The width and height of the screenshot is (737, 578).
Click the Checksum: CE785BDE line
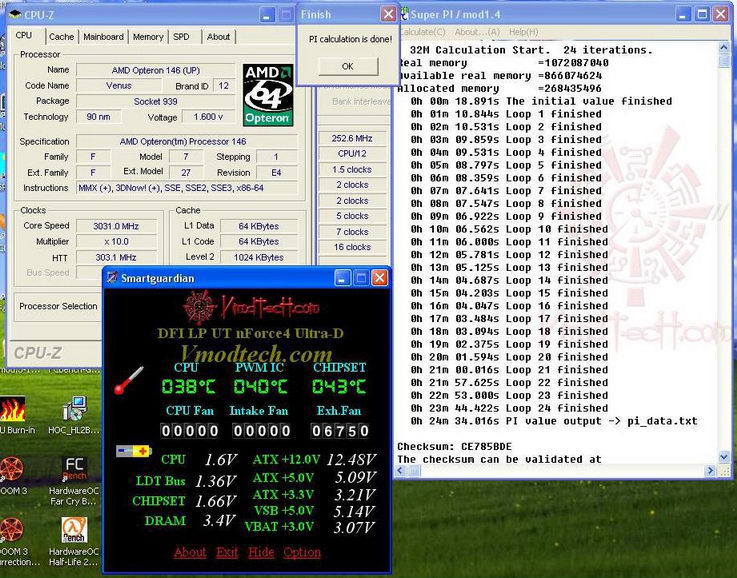[x=455, y=446]
